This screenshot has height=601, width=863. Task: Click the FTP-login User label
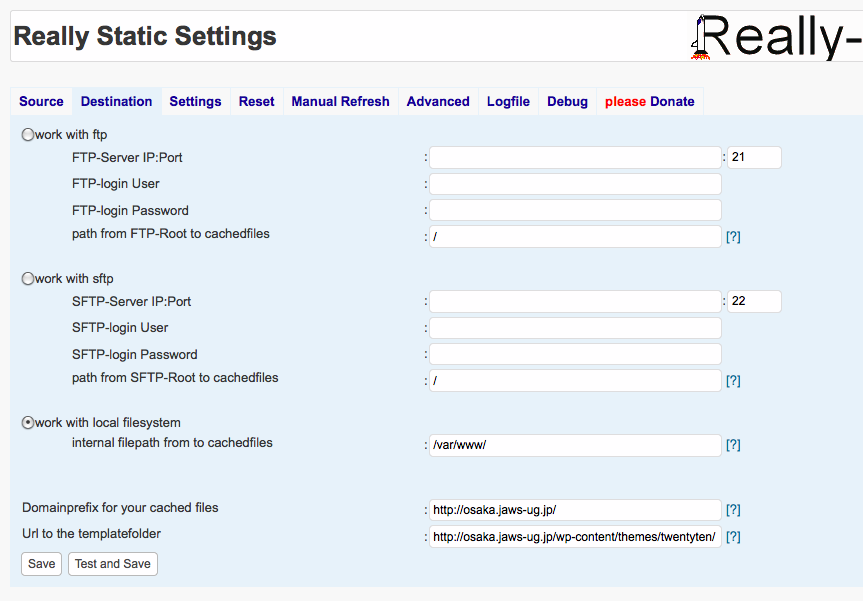tap(116, 183)
